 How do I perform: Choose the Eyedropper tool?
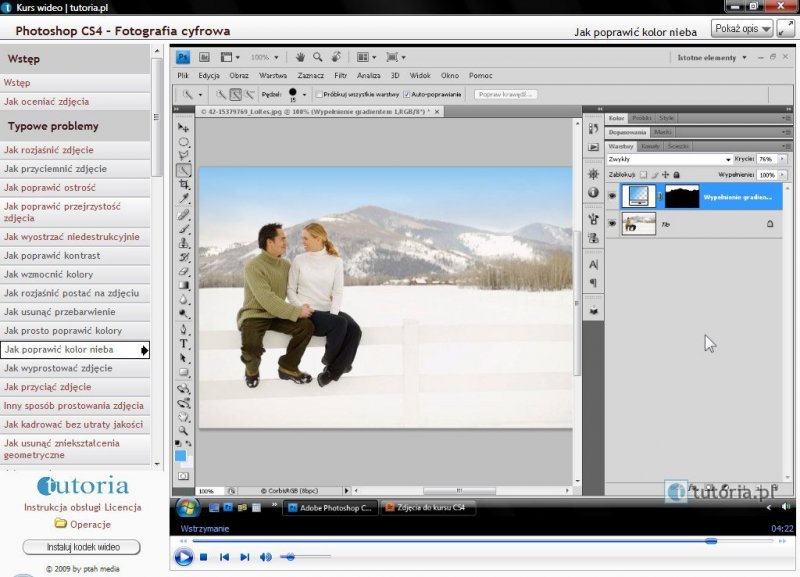(184, 199)
